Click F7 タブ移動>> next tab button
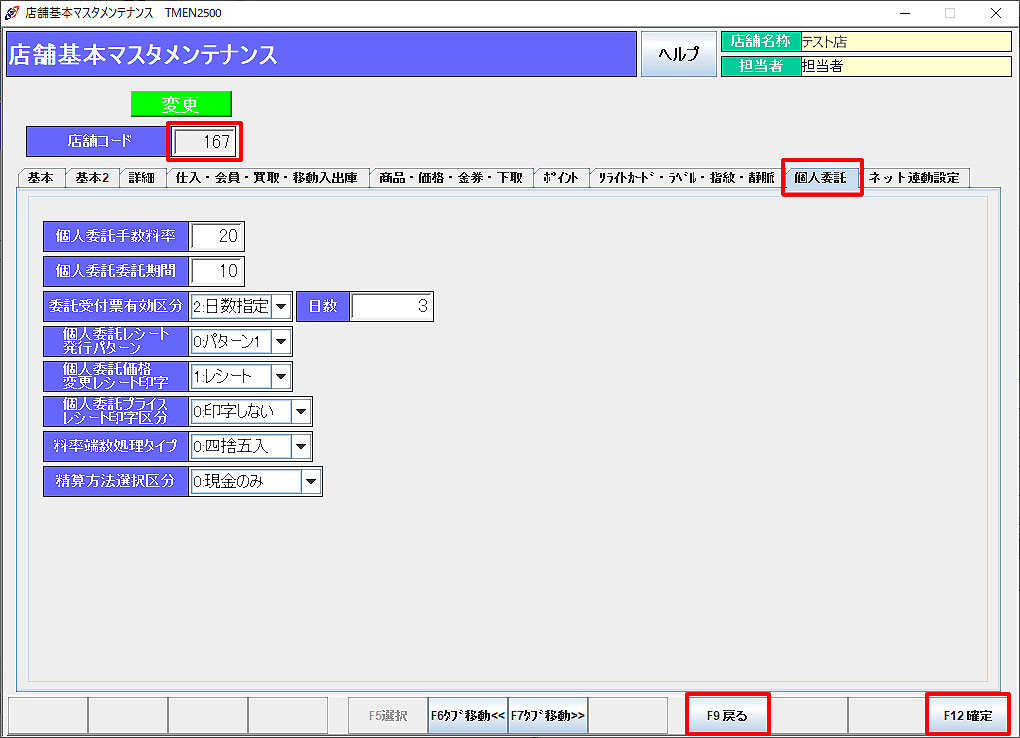The image size is (1020, 738). click(547, 716)
